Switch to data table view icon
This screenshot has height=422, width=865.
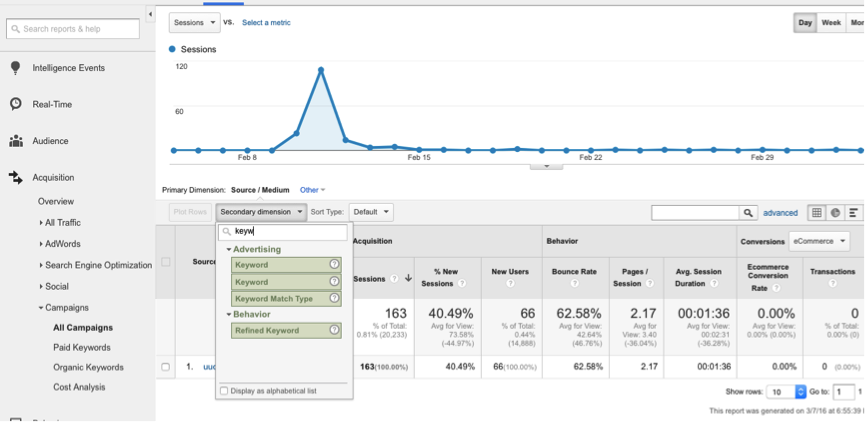click(x=817, y=212)
